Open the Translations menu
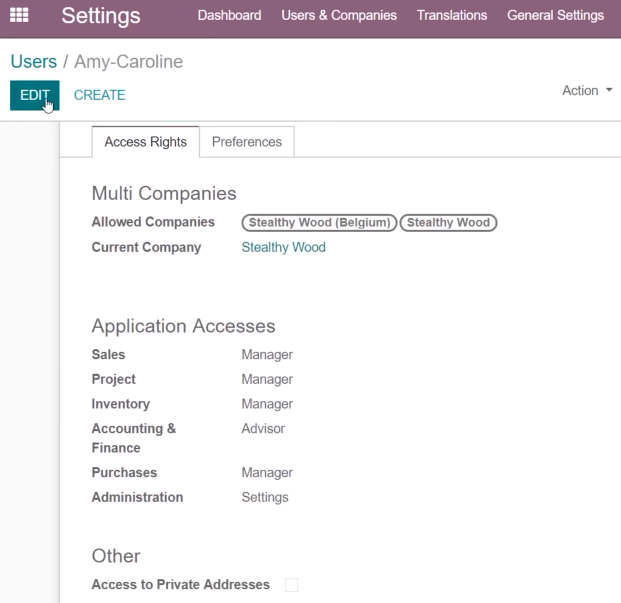Viewport: 621px width, 603px height. pyautogui.click(x=452, y=15)
